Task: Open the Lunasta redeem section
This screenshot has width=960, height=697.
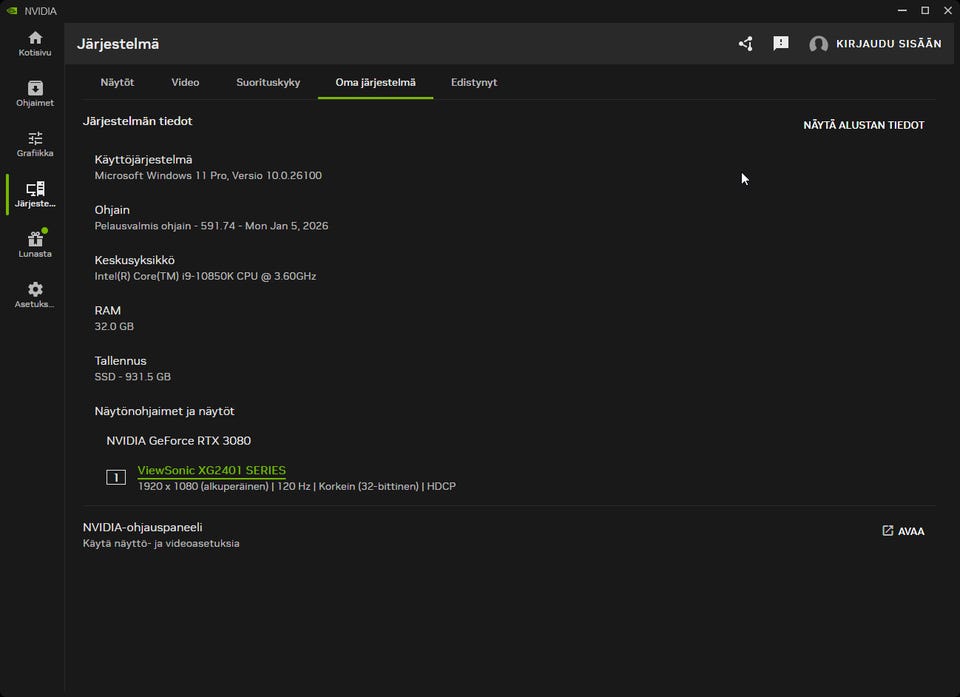Action: tap(35, 244)
